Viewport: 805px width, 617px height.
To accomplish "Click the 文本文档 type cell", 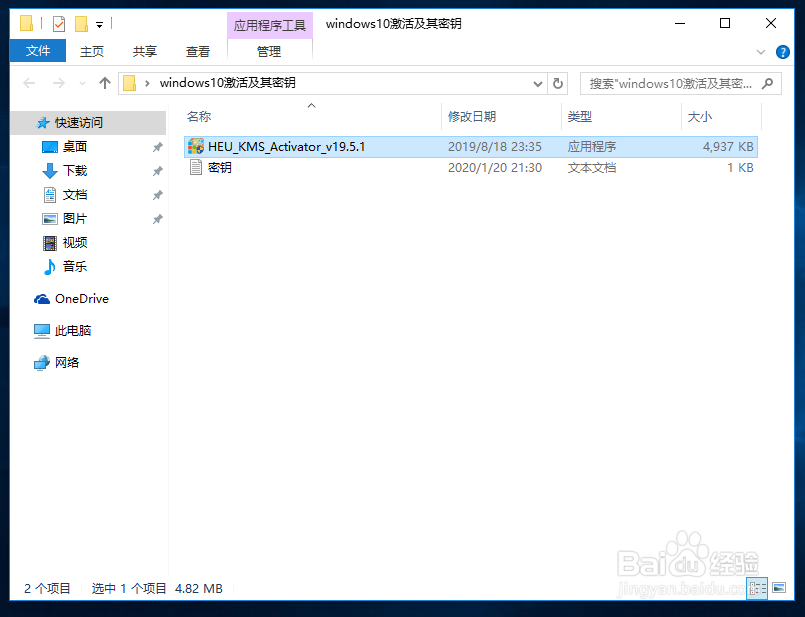I will pyautogui.click(x=591, y=168).
